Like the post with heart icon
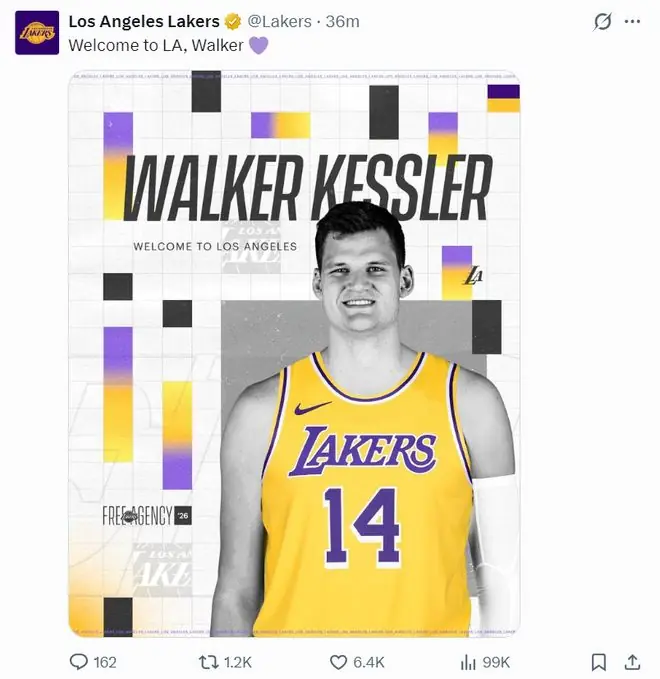The height and width of the screenshot is (679, 660). click(x=338, y=662)
